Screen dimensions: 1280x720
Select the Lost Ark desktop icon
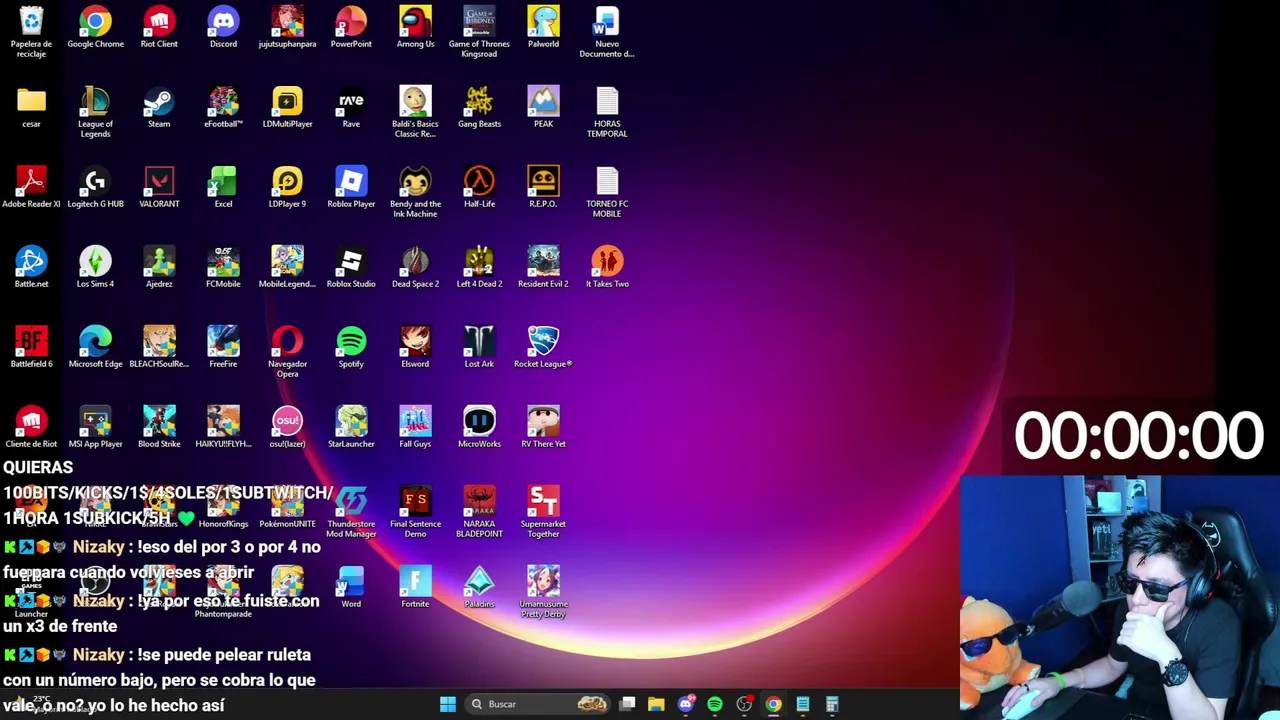coord(479,348)
